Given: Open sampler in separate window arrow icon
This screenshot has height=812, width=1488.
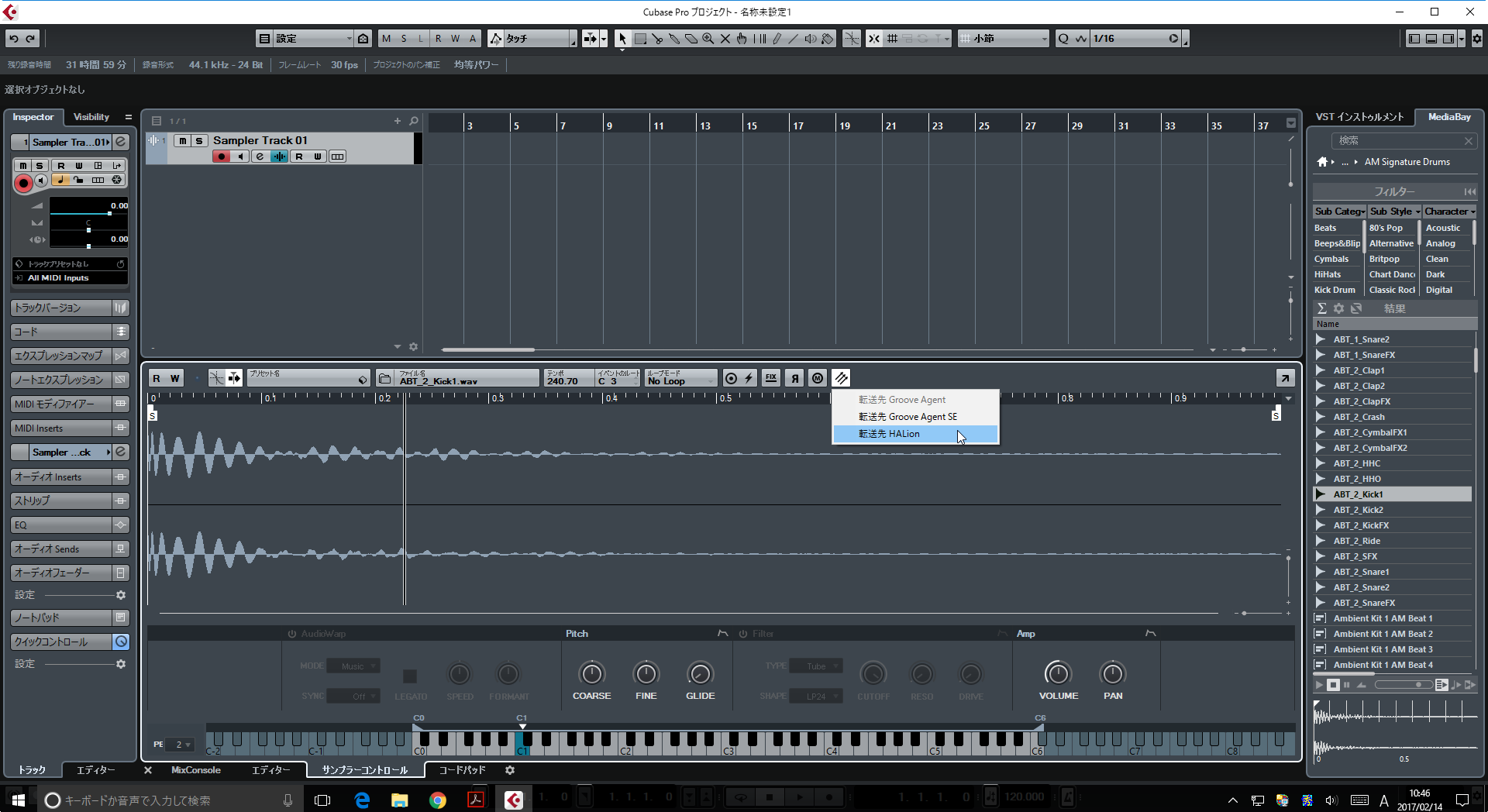Looking at the screenshot, I should coord(1285,378).
